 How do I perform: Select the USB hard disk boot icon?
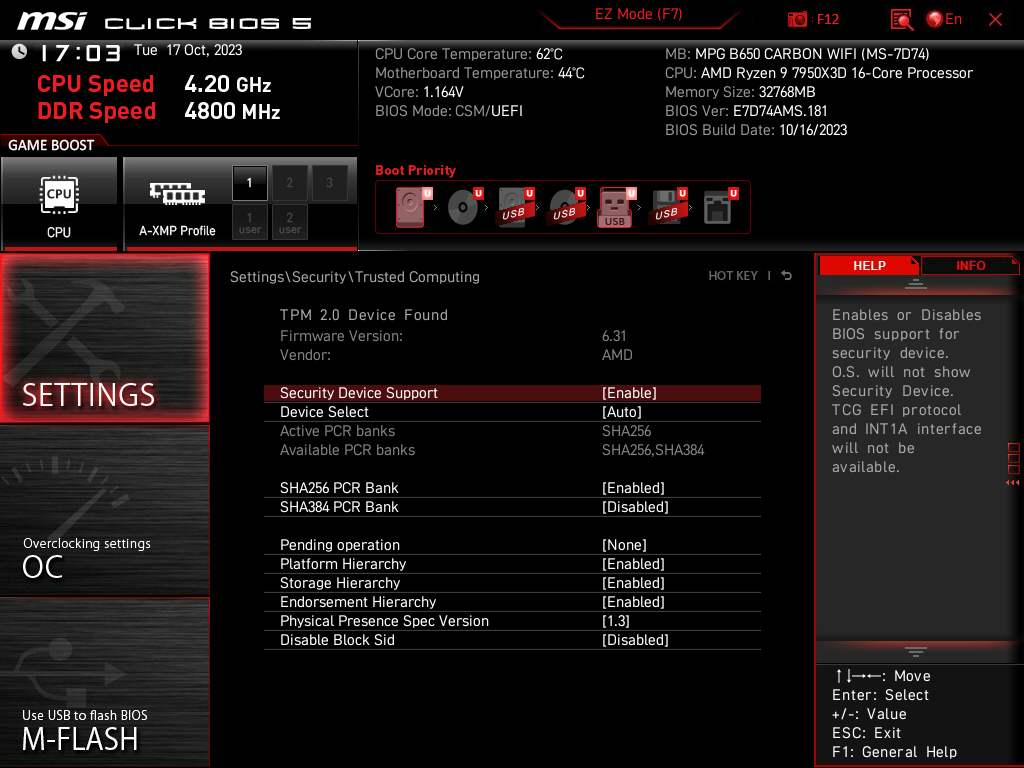pos(516,206)
